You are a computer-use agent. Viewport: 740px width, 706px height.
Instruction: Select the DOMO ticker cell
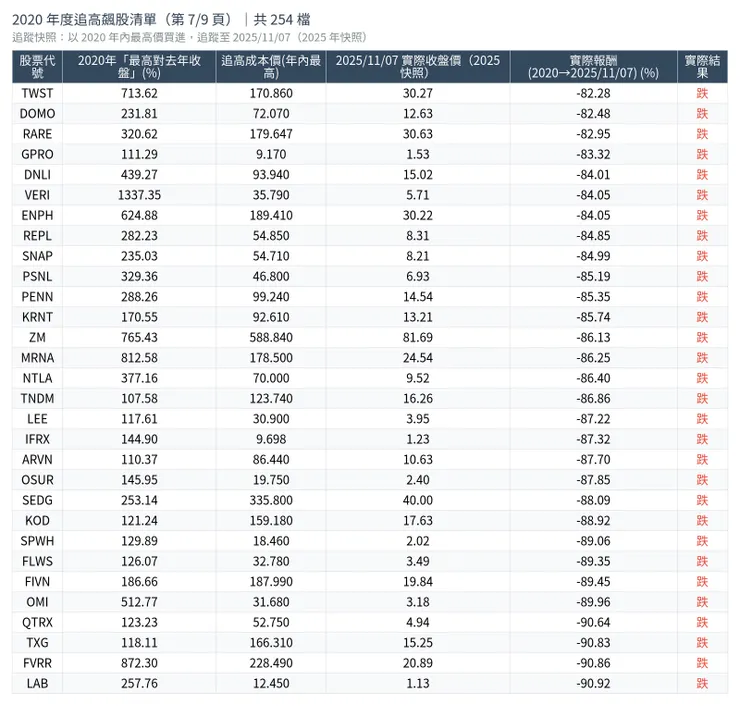point(37,114)
